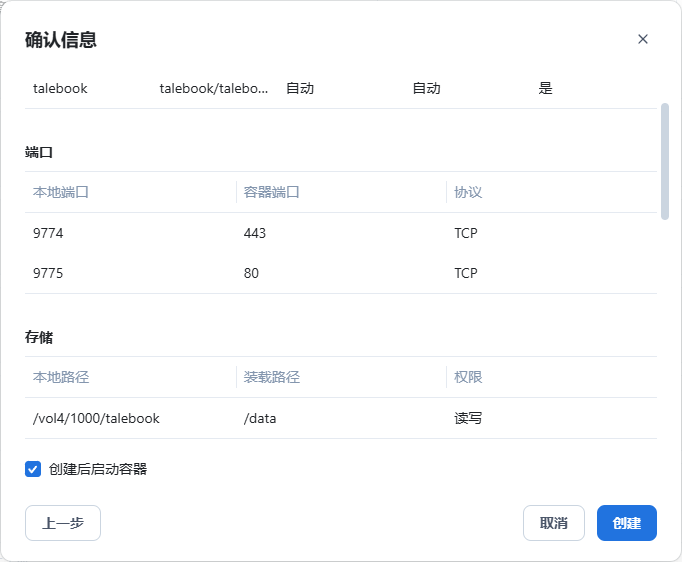Click the 取消 button
This screenshot has height=562, width=682.
[553, 523]
